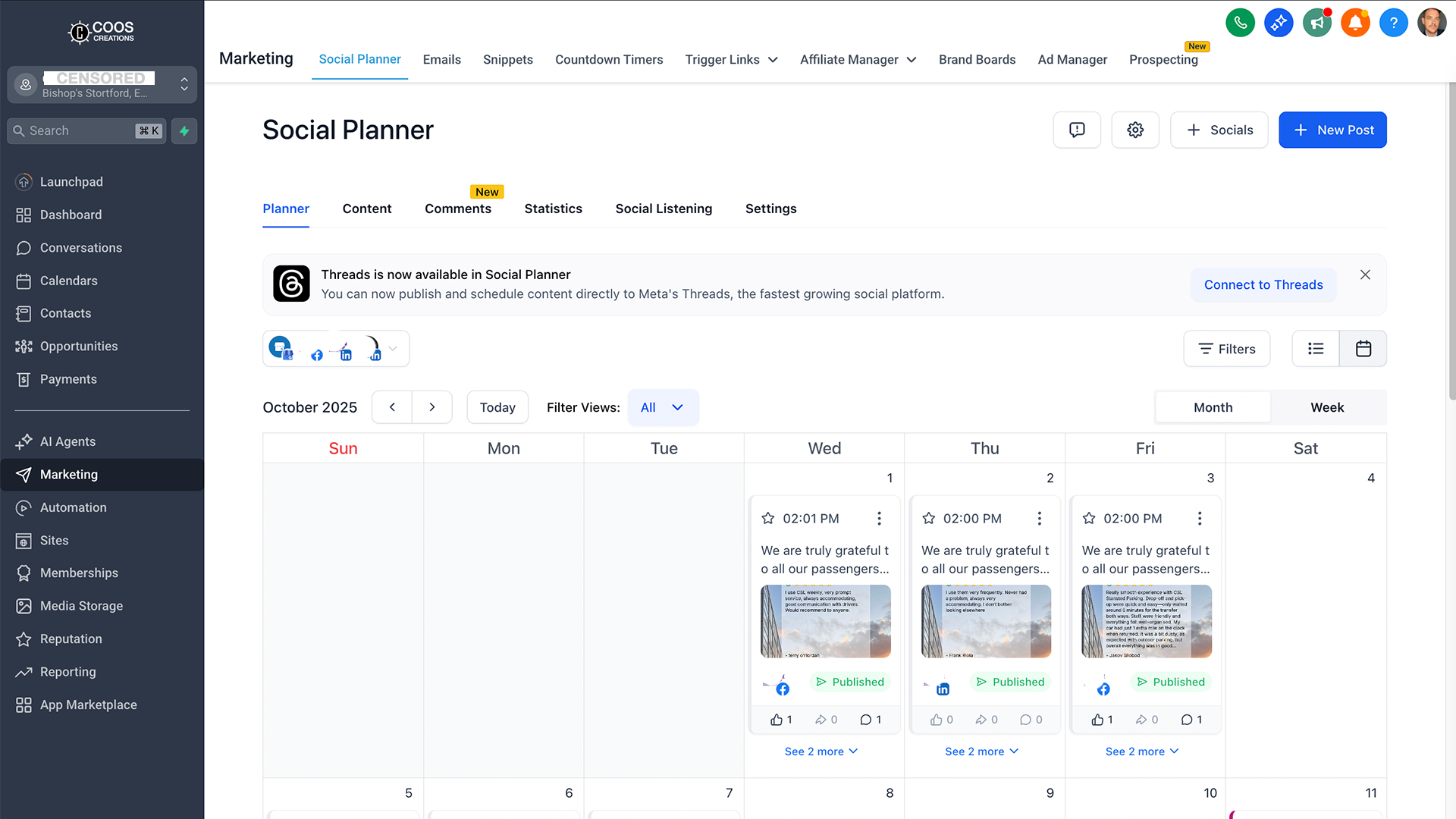Switch to the Statistics tab
The height and width of the screenshot is (819, 1456).
coord(553,209)
